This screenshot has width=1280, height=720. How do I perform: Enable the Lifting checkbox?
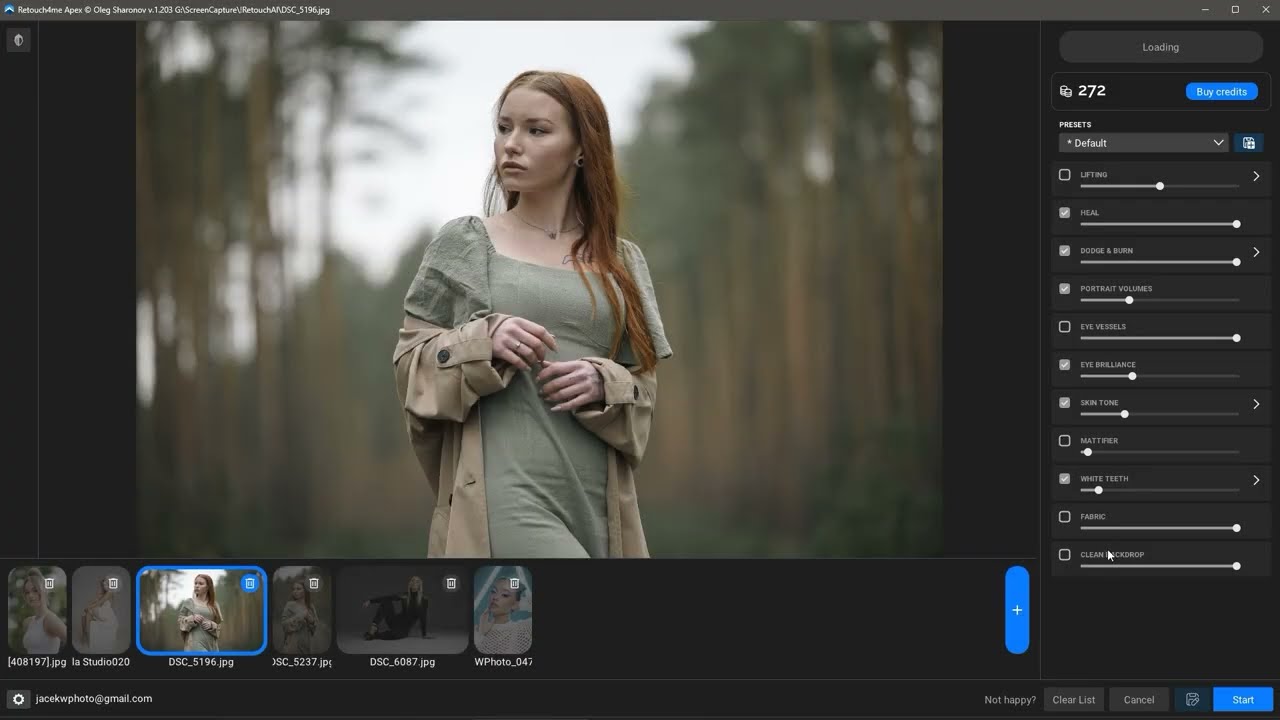1065,175
